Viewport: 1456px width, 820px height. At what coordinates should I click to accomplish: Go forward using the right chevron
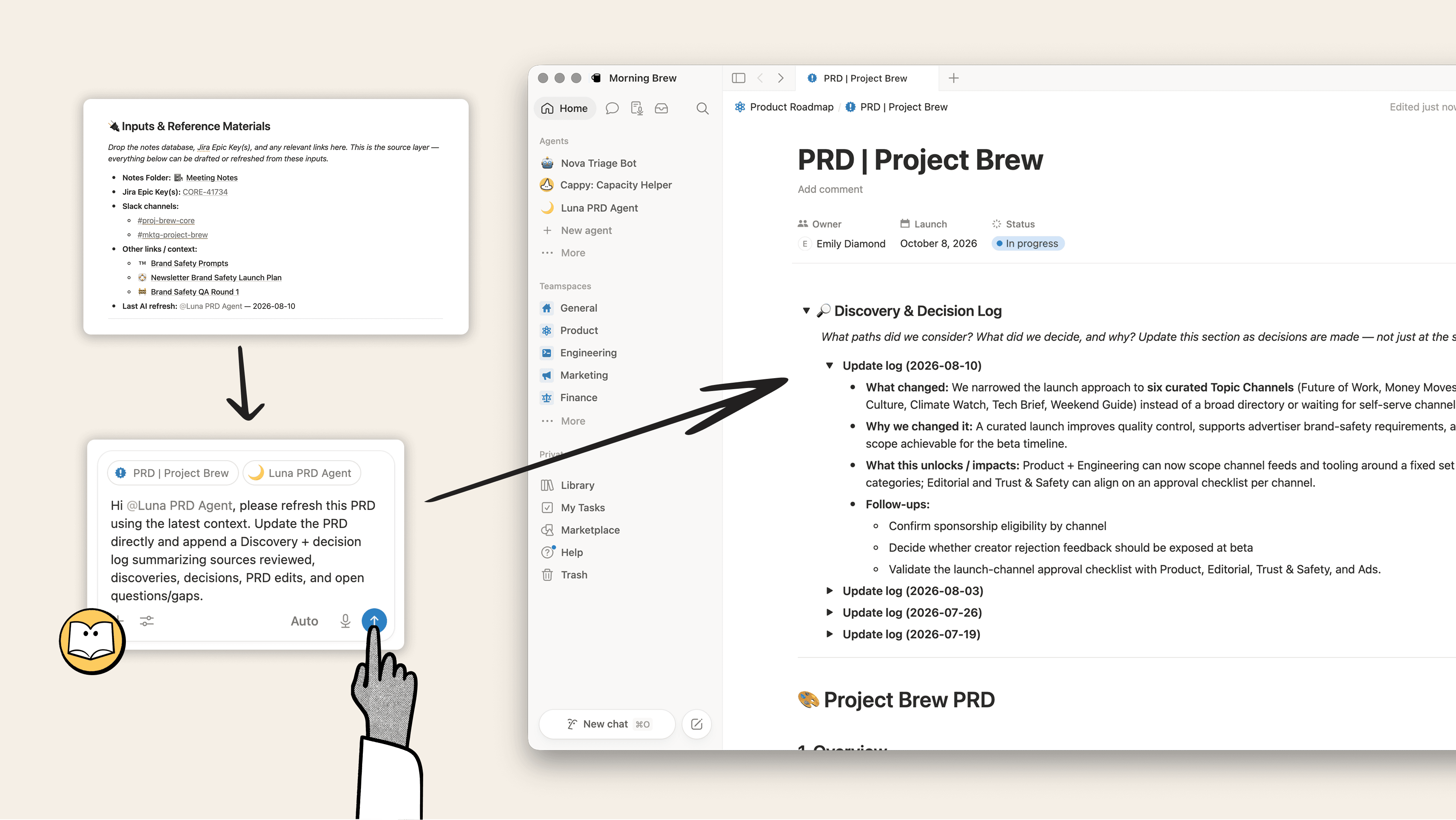pyautogui.click(x=781, y=78)
